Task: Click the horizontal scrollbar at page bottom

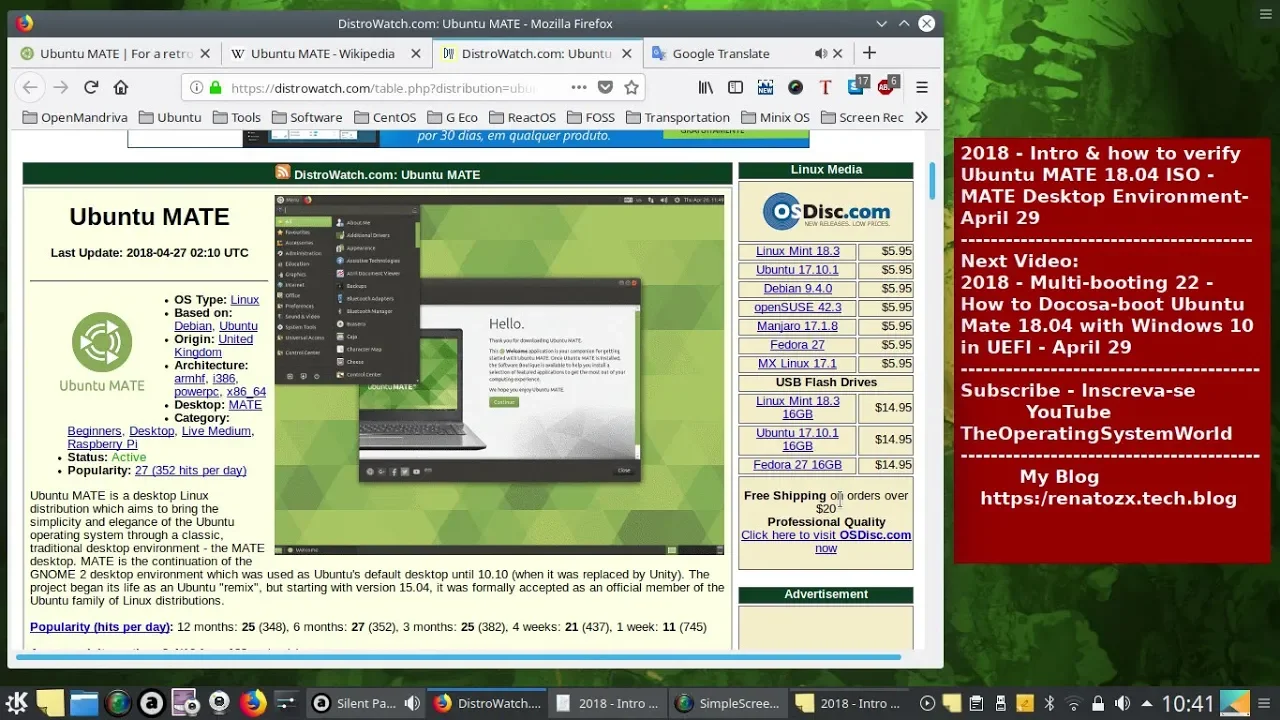Action: click(457, 657)
